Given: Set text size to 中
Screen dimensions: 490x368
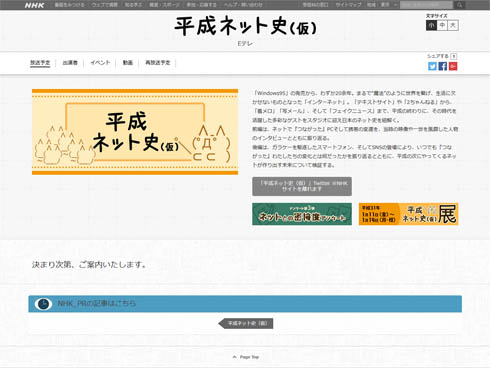Looking at the screenshot, I should point(442,25).
